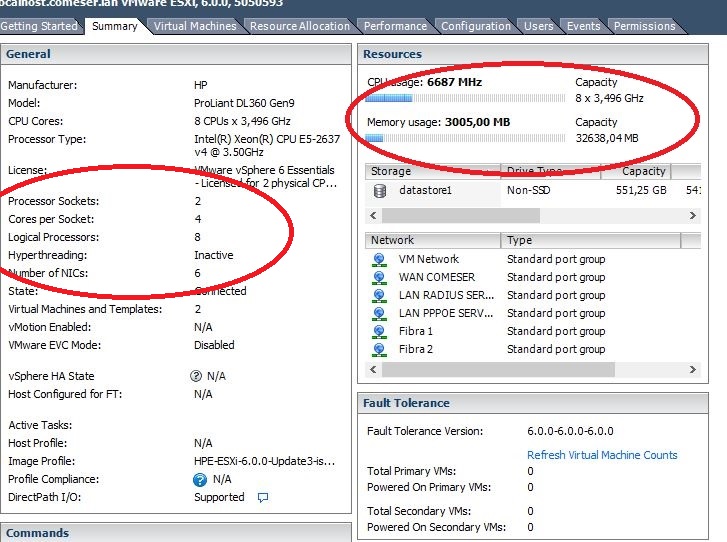Sort storage by Capacity column header
Screen dimensions: 727x542
(x=636, y=171)
